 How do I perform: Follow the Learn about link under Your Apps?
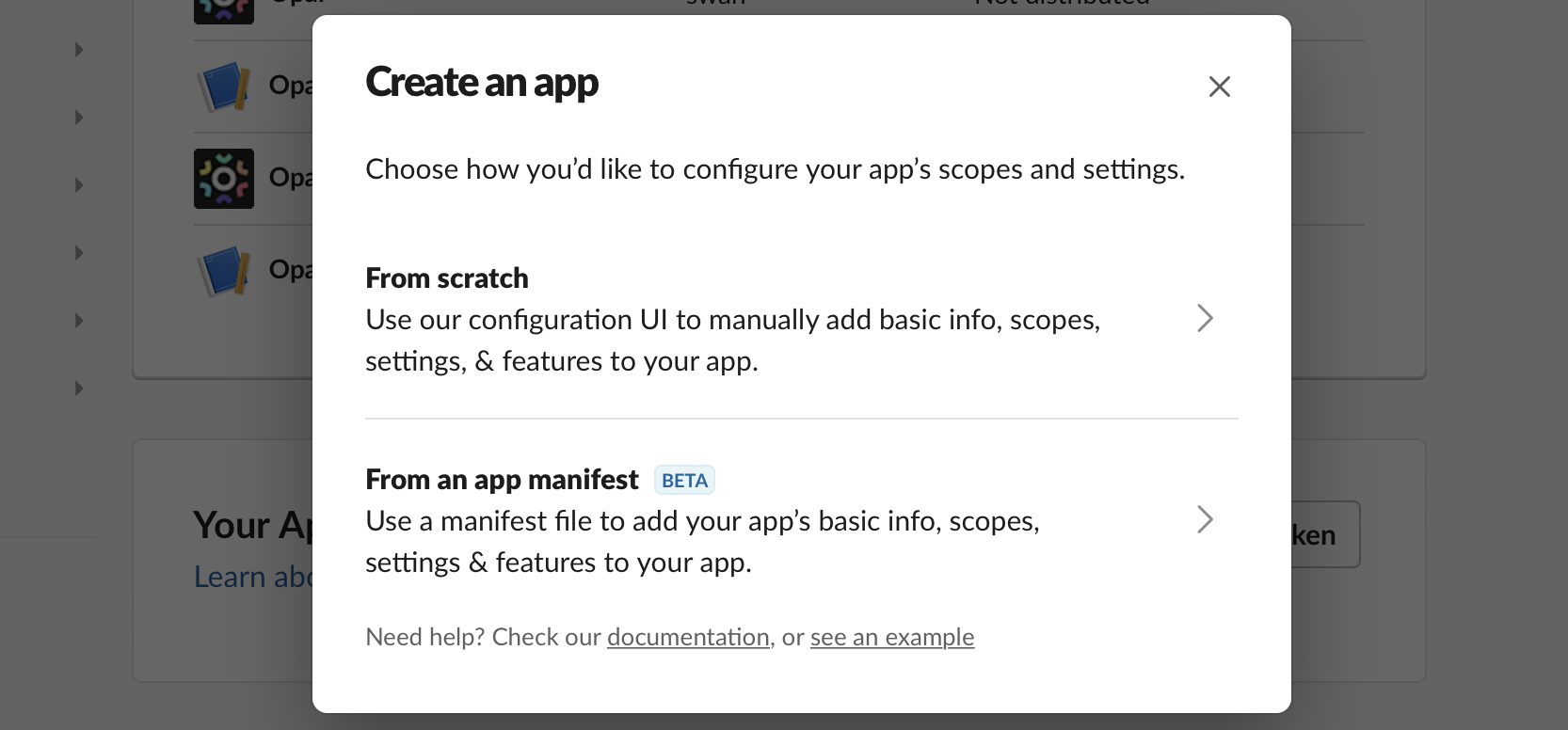coord(252,577)
